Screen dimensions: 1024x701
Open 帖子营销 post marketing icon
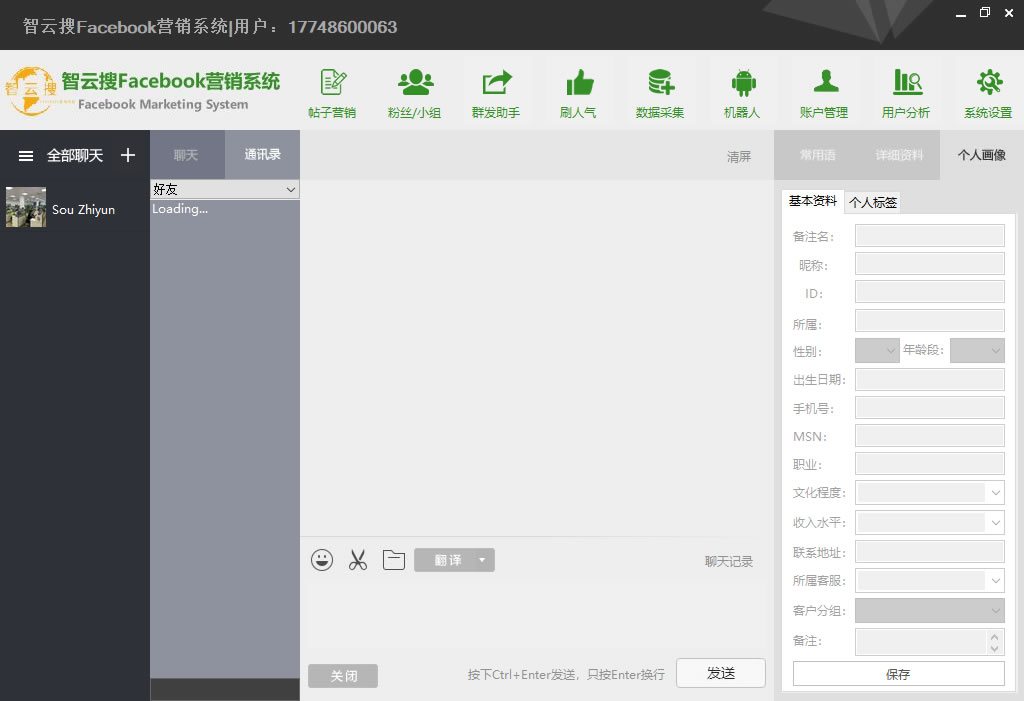(332, 93)
